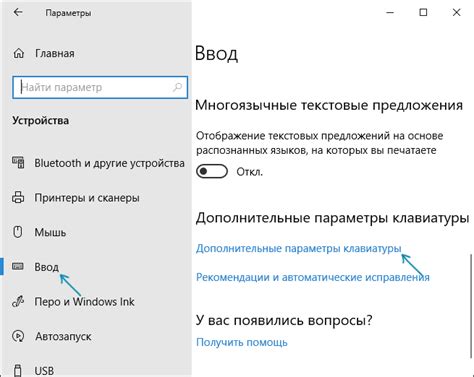Screen dimensions: 474x377
Task: Click the USB drive icon
Action: click(x=18, y=370)
